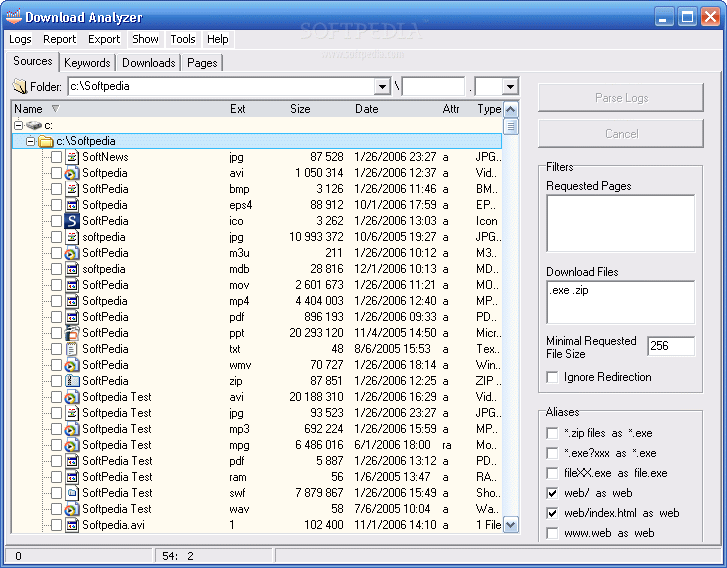The width and height of the screenshot is (727, 568).
Task: Collapse the c: drive tree node
Action: pyautogui.click(x=19, y=125)
